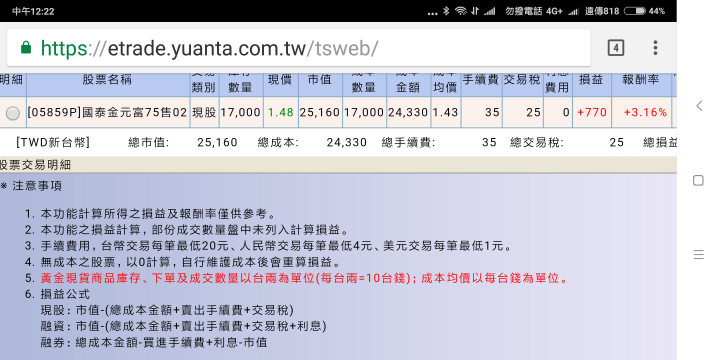Screen dimensions: 720x360
Task: Click the 融資 formula line
Action: pyautogui.click(x=184, y=326)
